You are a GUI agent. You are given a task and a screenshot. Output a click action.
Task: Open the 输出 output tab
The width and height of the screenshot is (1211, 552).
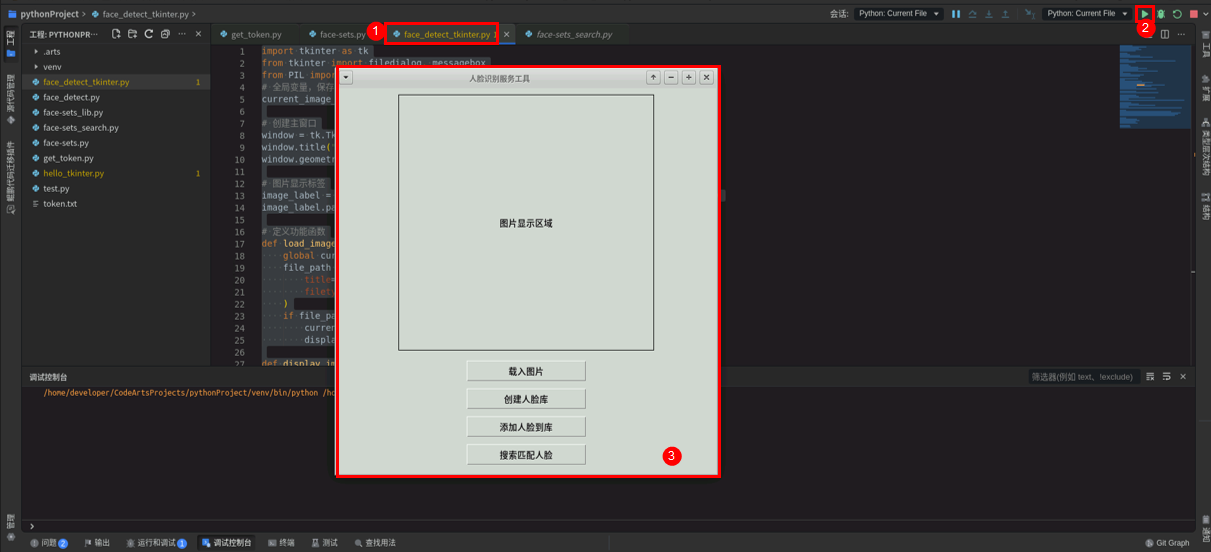[97, 543]
